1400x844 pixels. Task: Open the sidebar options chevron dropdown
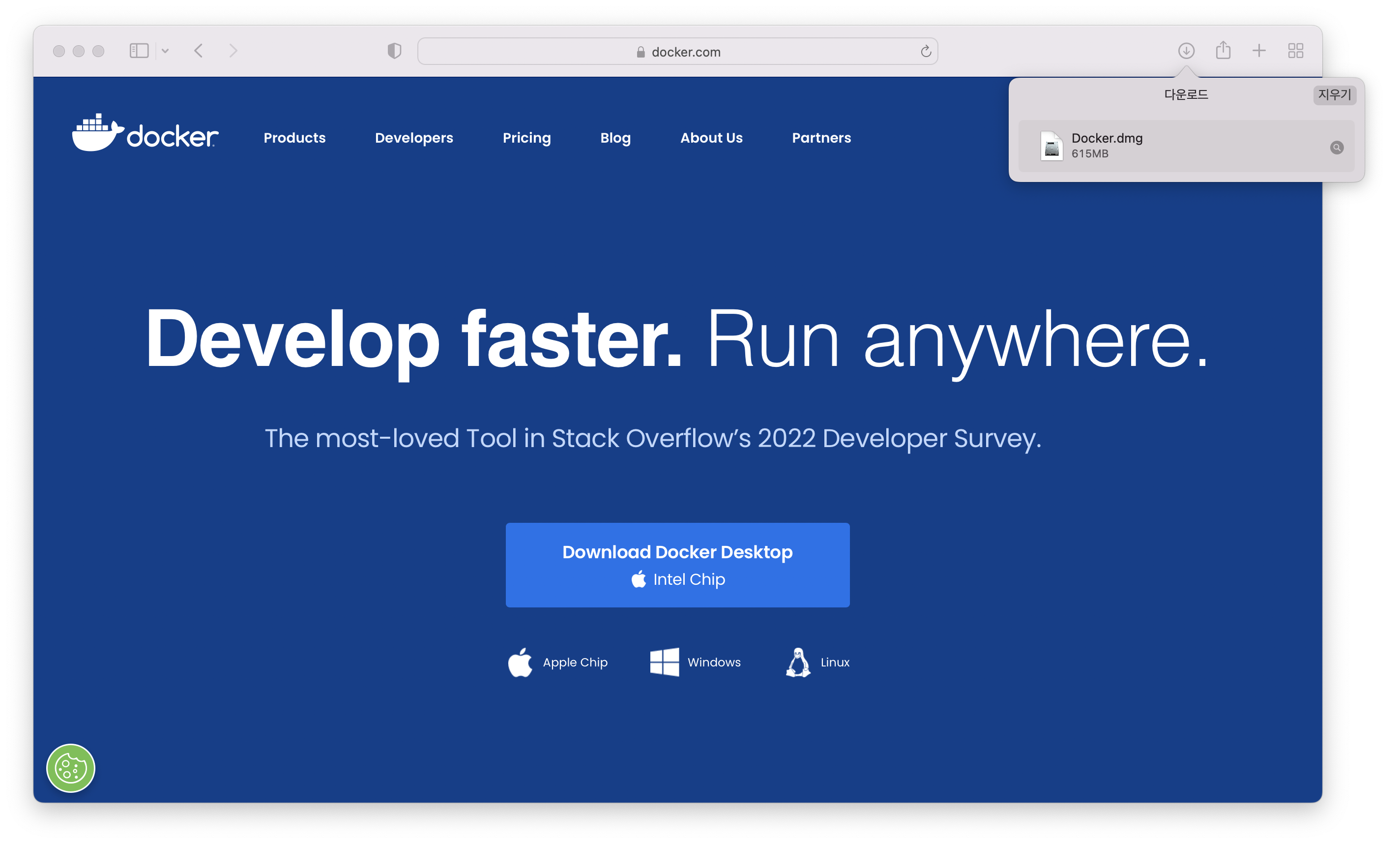(x=165, y=51)
